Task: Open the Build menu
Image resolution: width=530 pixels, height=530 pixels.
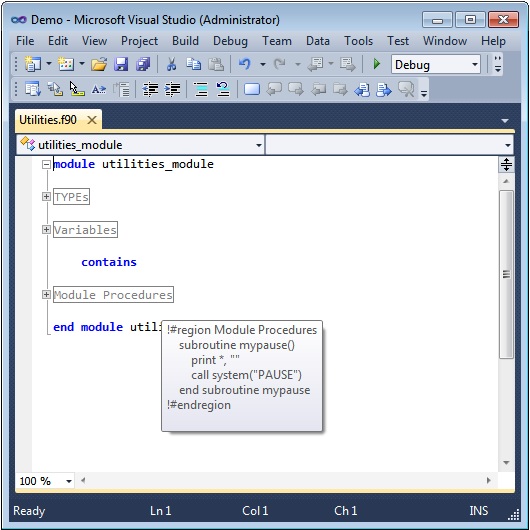Action: pos(185,41)
